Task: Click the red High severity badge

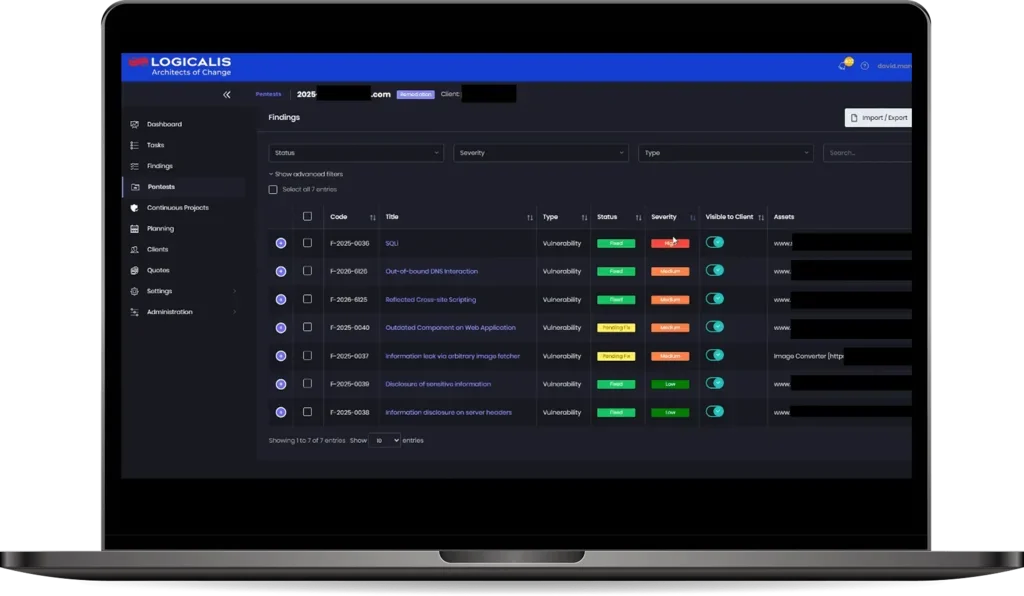Action: (x=670, y=243)
